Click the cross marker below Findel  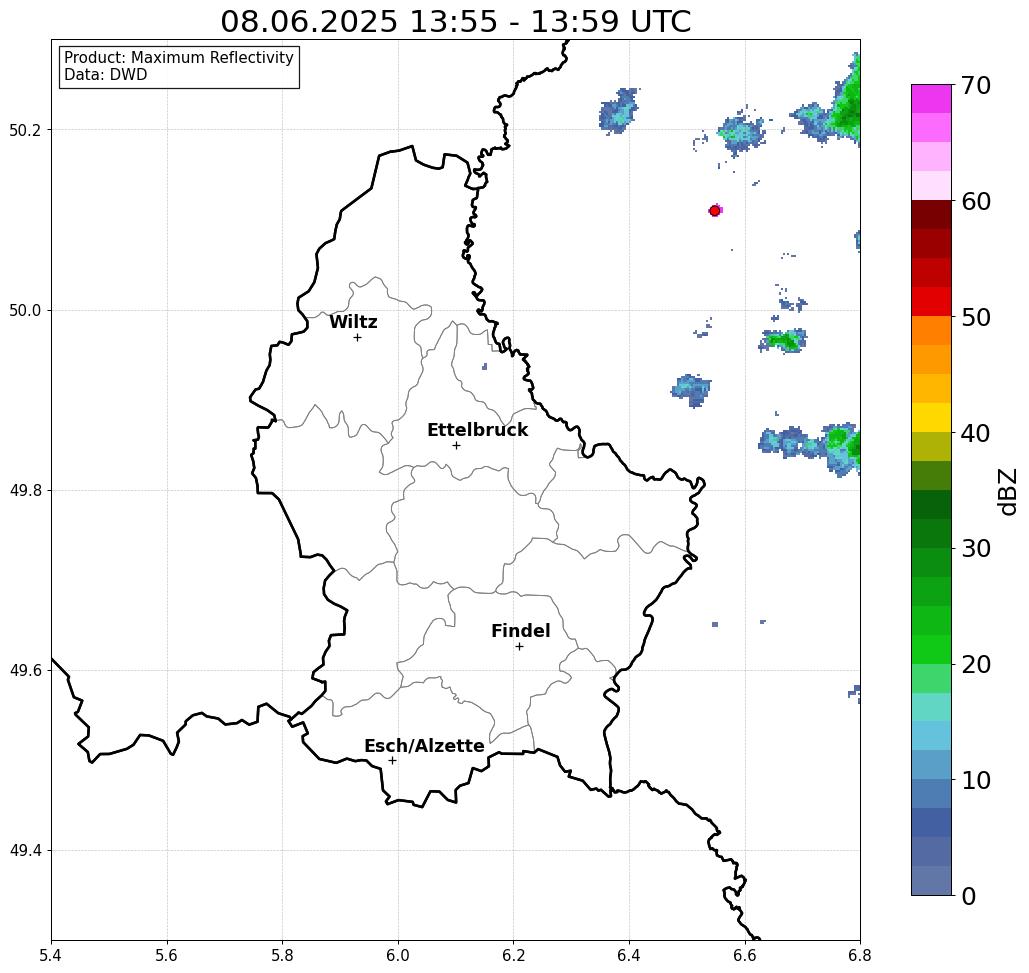tap(519, 646)
